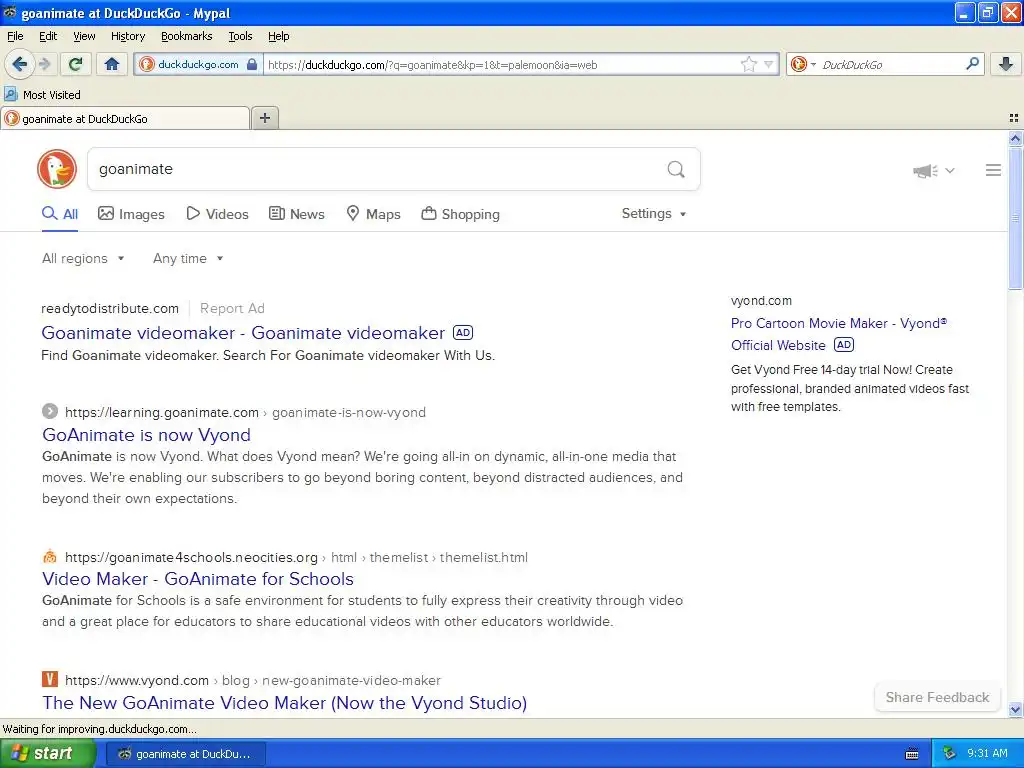
Task: Open the Bookmarks menu
Action: click(x=186, y=36)
